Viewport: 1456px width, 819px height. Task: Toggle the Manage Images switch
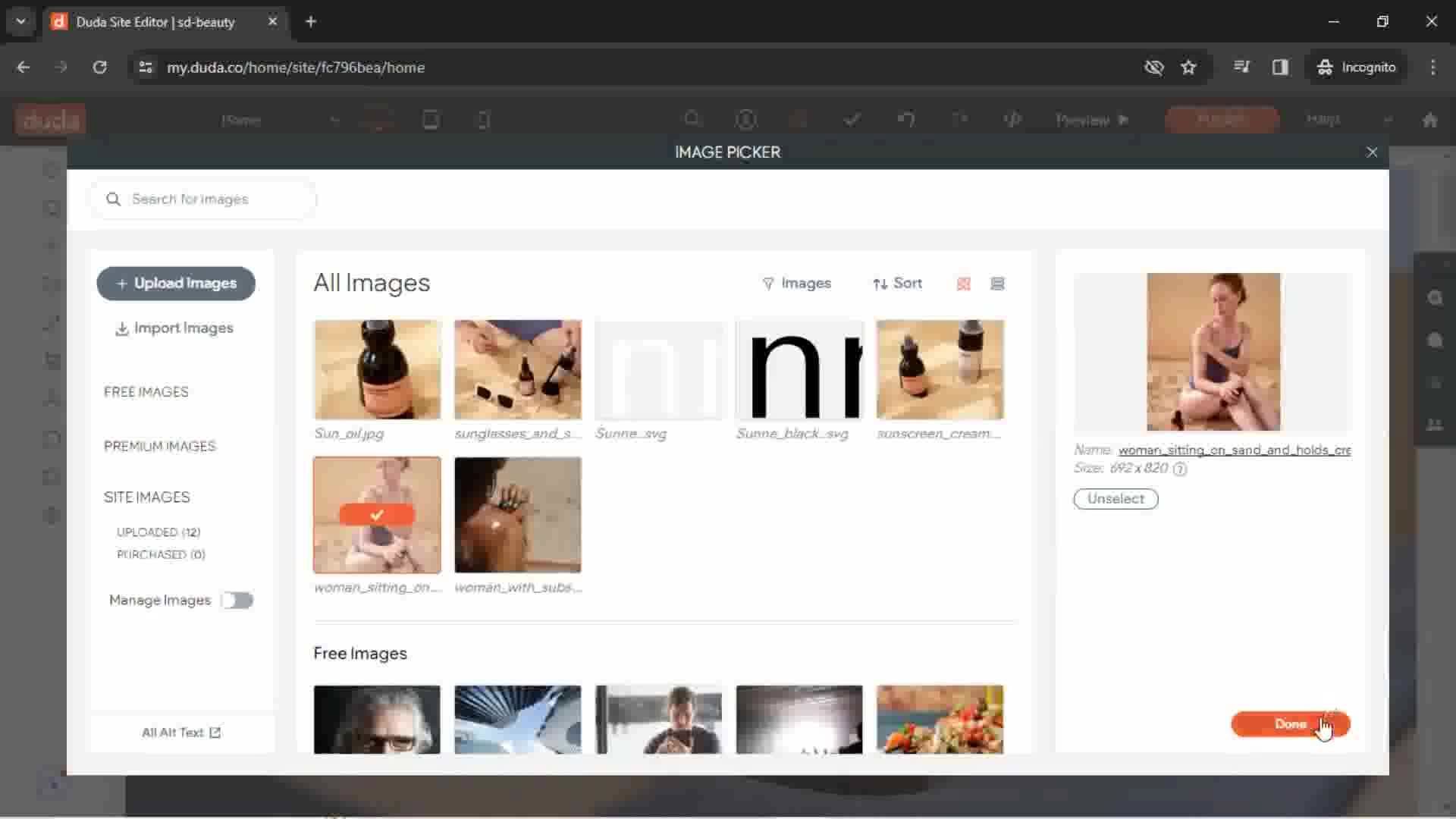coord(237,601)
